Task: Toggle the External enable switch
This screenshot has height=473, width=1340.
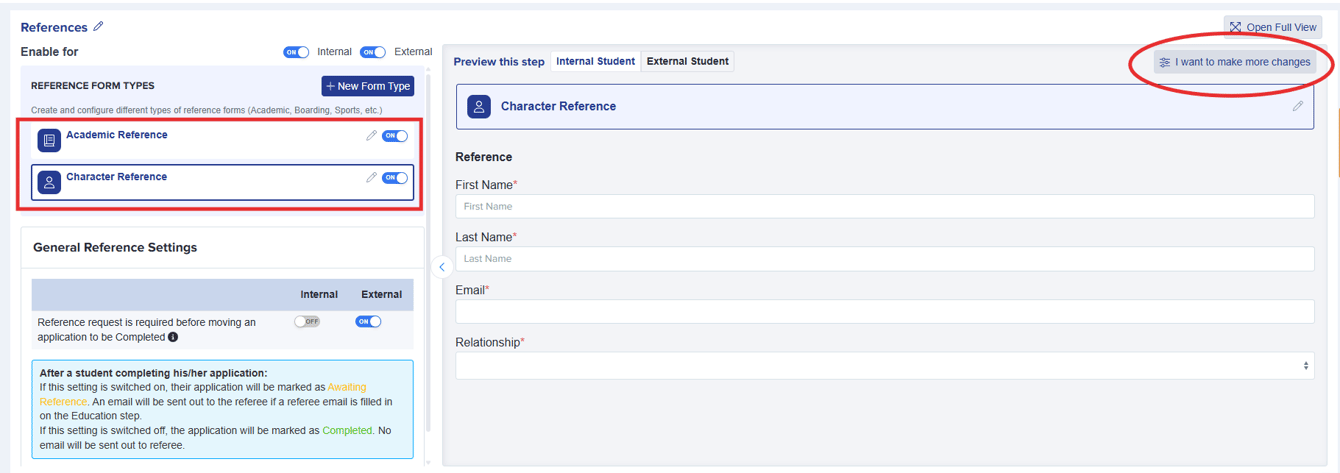Action: tap(373, 52)
